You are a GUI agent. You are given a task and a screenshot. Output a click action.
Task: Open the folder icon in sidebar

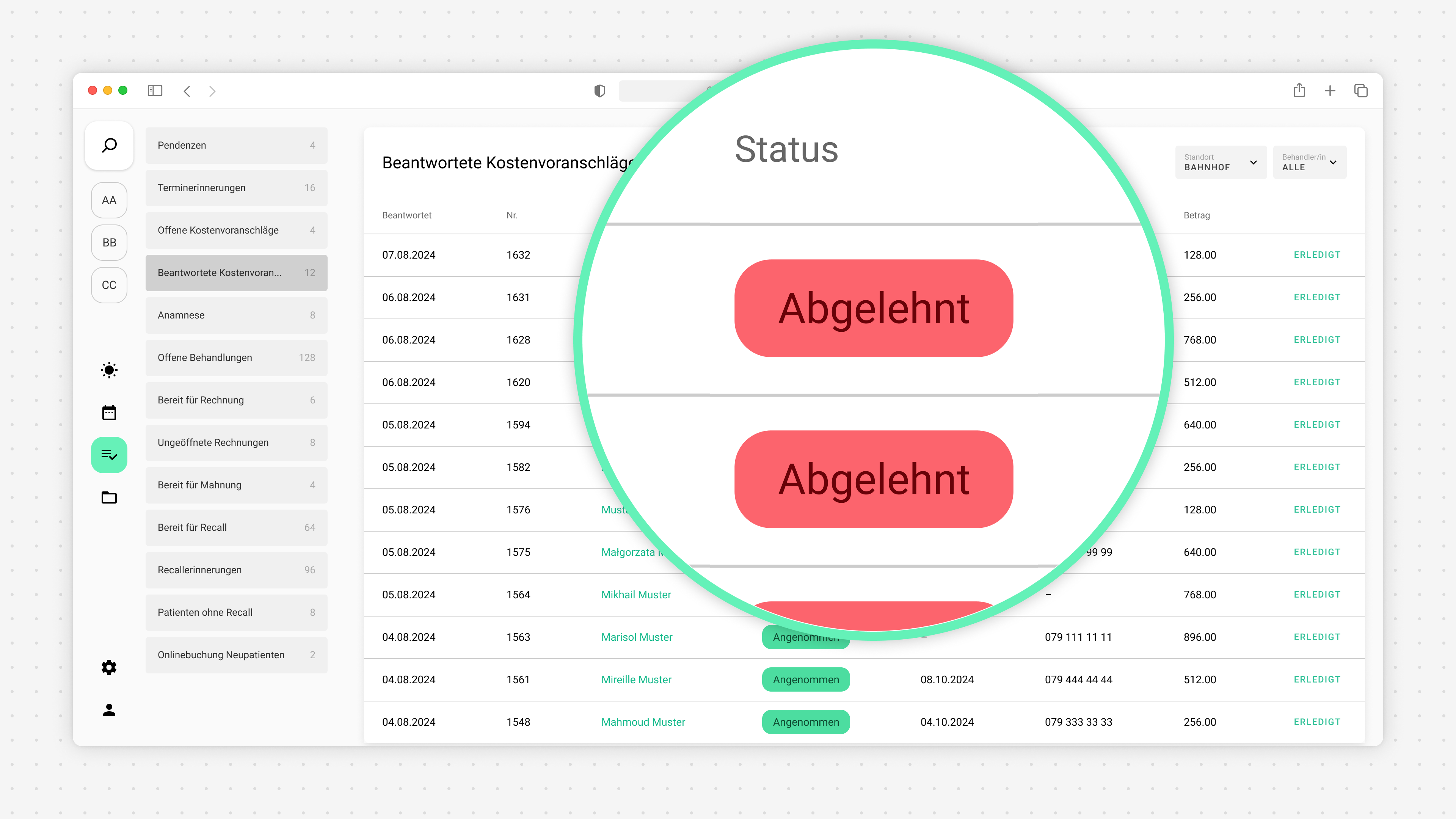click(x=109, y=497)
